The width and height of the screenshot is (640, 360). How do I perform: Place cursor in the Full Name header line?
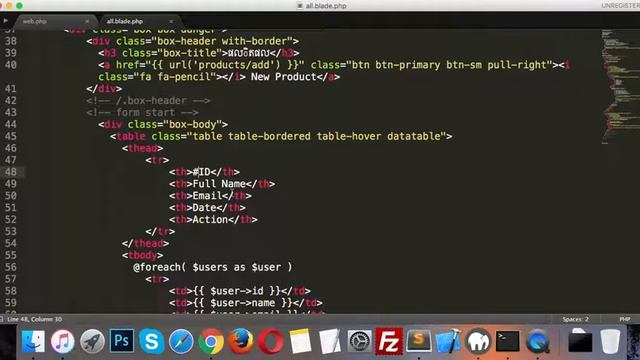[x=222, y=184]
